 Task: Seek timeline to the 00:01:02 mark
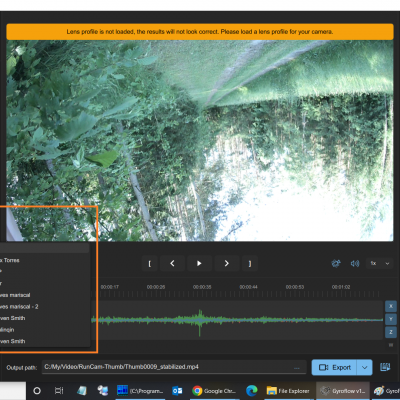point(341,287)
